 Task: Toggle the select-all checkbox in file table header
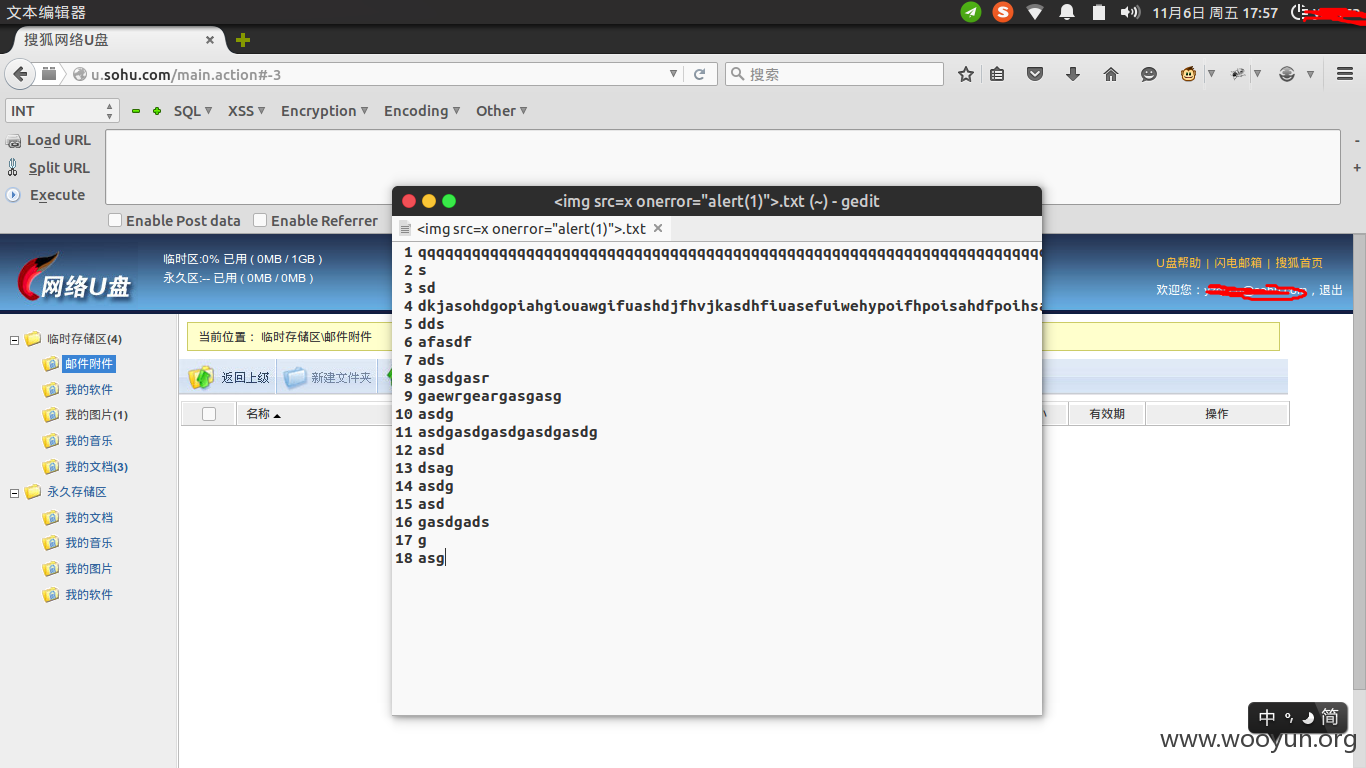[x=209, y=414]
